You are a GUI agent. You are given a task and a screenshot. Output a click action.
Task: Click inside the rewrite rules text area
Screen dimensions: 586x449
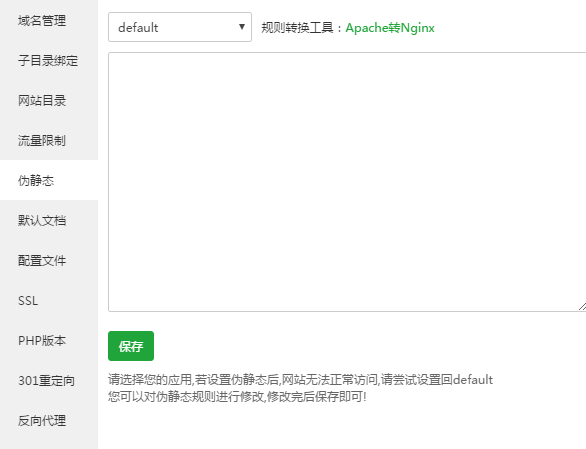pyautogui.click(x=347, y=182)
